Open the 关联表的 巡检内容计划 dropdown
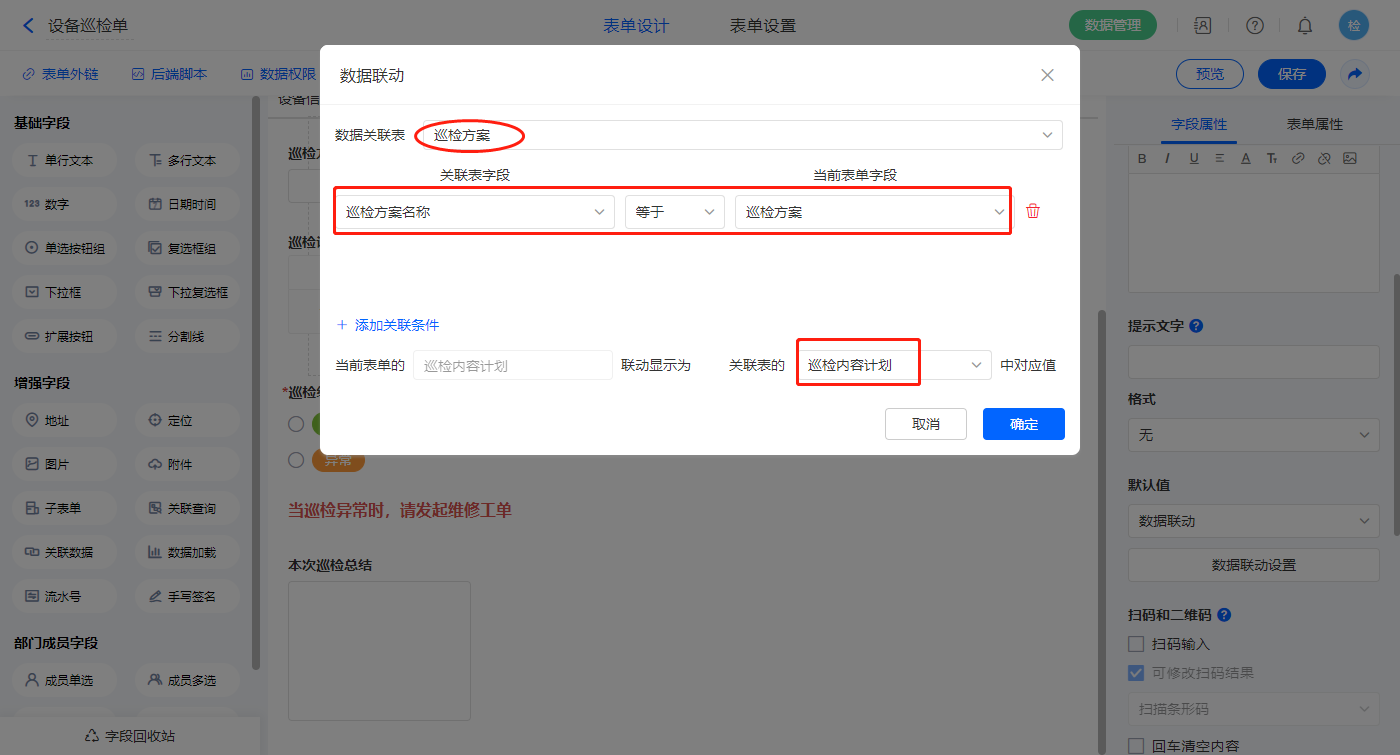Image resolution: width=1400 pixels, height=755 pixels. [x=893, y=366]
